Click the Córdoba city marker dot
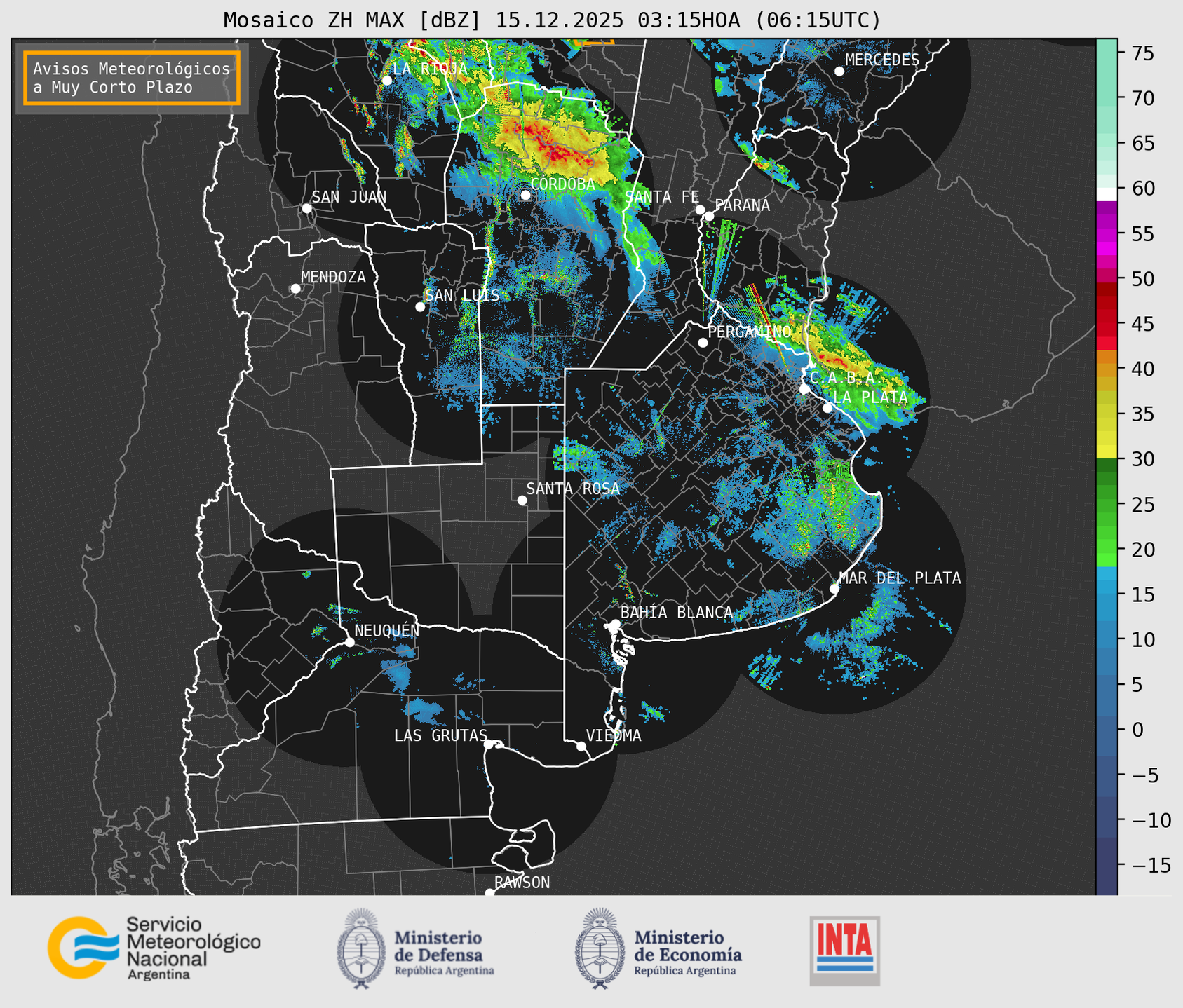The width and height of the screenshot is (1183, 1008). (x=525, y=195)
